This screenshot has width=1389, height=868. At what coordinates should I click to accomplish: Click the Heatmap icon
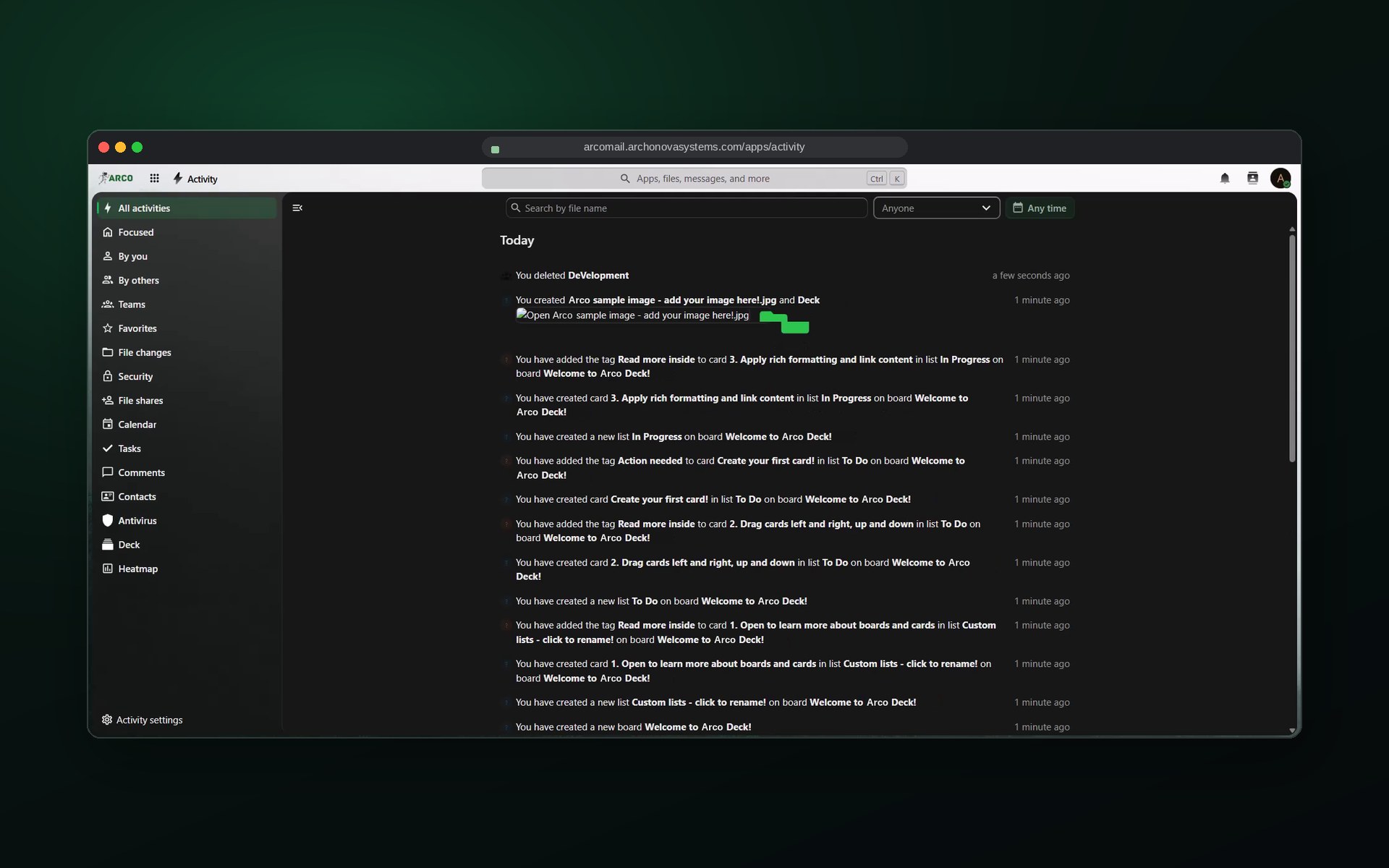pos(108,569)
